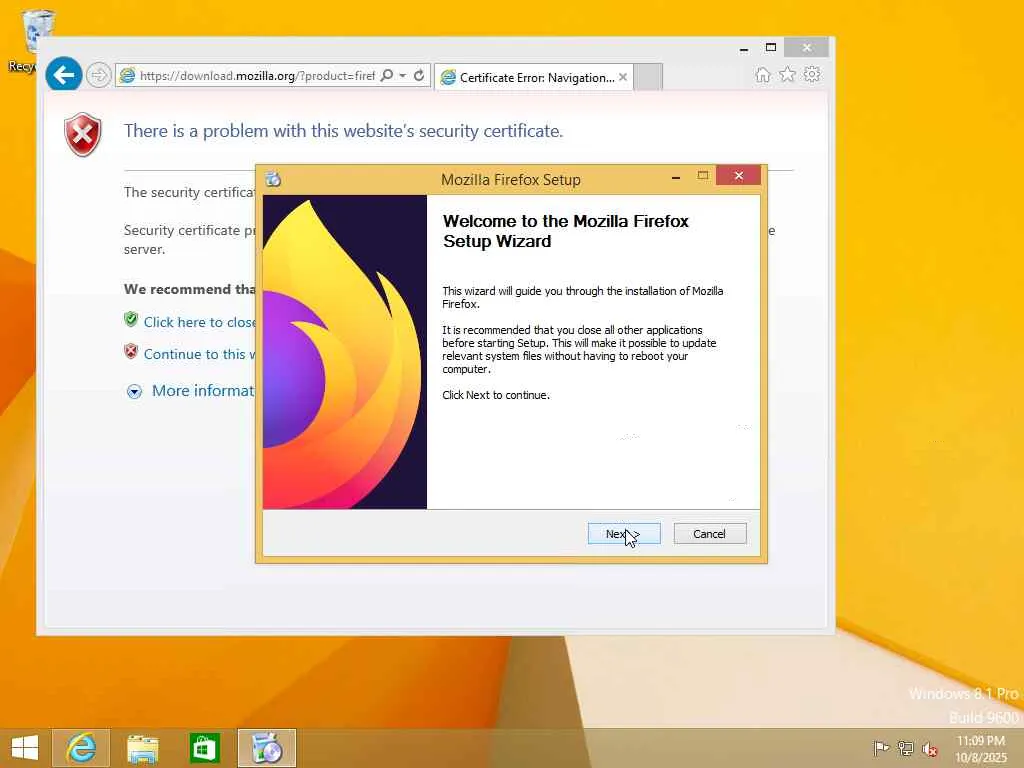This screenshot has width=1024, height=768.
Task: Minimize the Internet Explorer window
Action: coord(743,48)
